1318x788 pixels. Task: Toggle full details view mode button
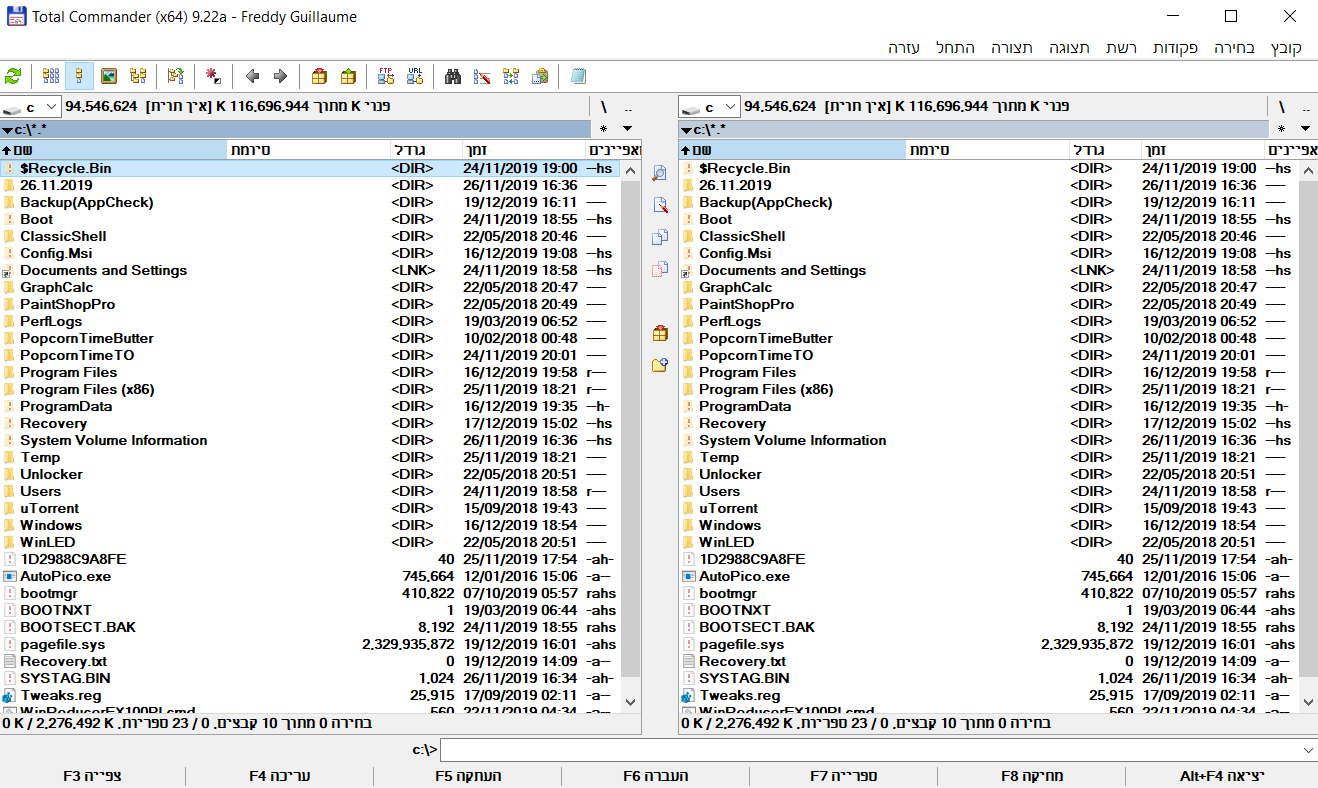[80, 76]
